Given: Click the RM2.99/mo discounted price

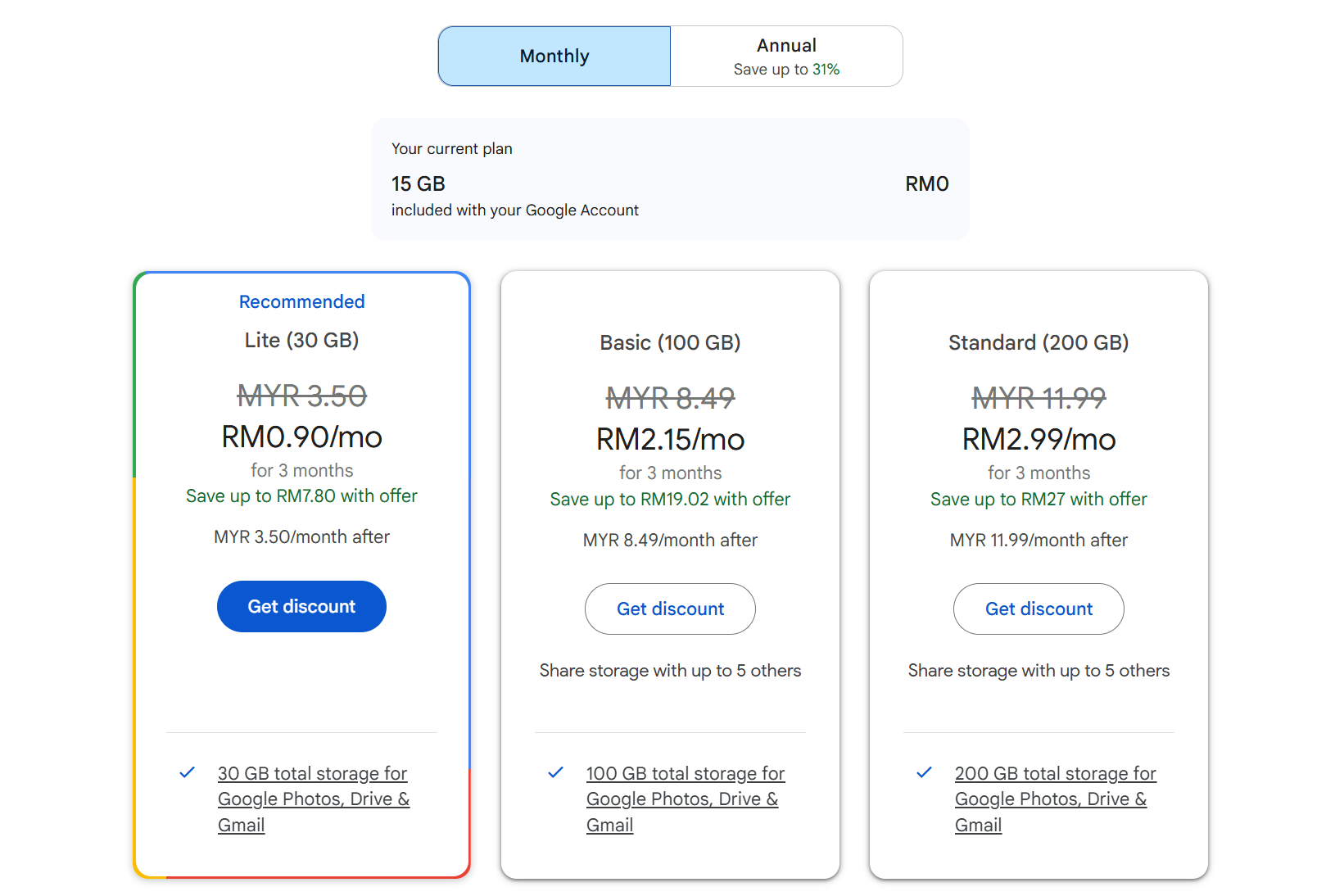Looking at the screenshot, I should tap(1039, 440).
